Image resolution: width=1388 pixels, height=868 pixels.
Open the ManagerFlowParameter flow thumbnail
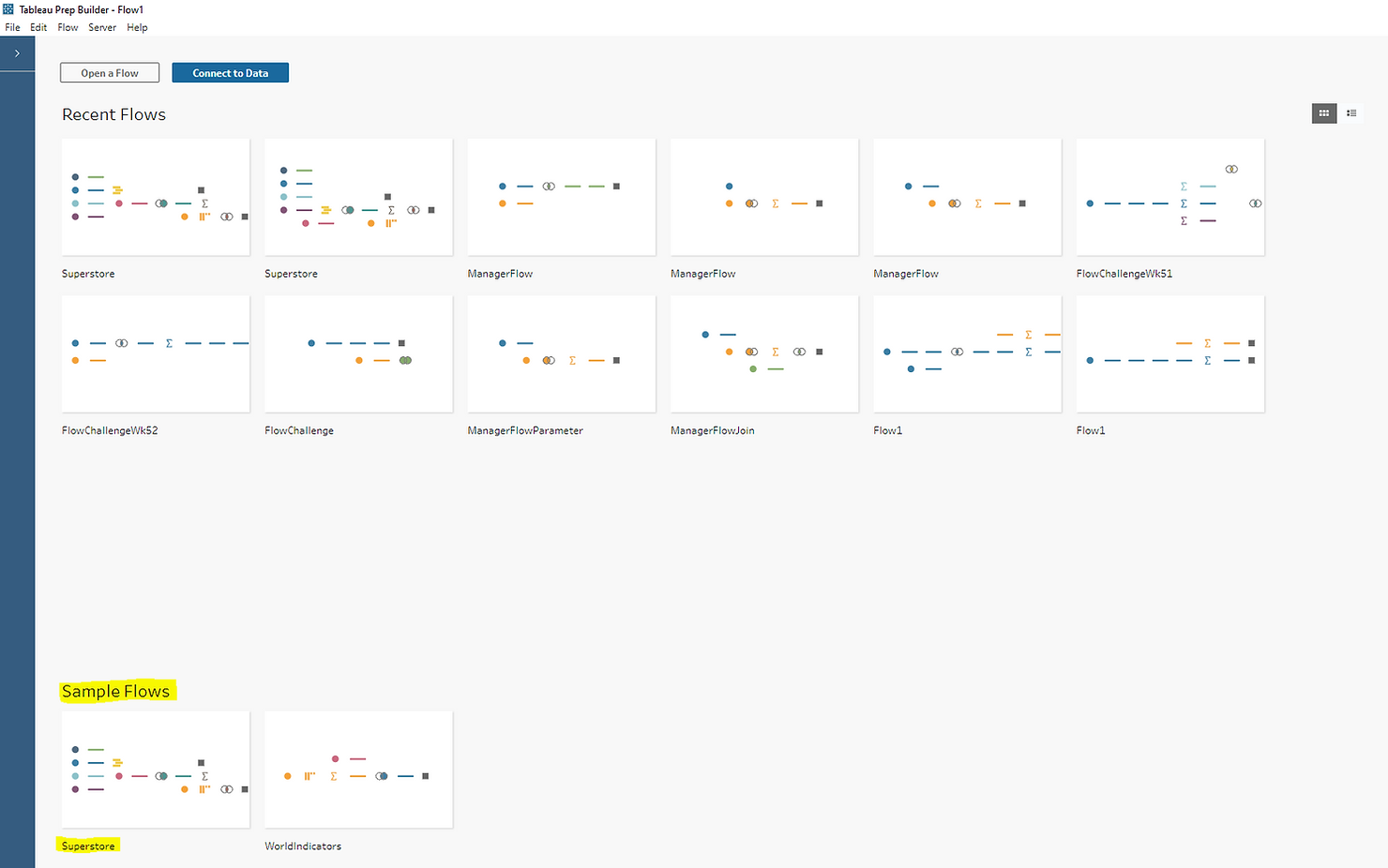[562, 353]
